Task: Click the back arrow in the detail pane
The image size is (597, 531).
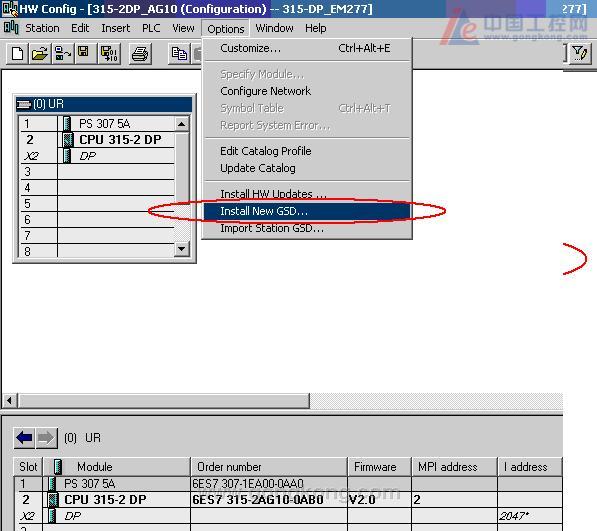Action: click(25, 438)
